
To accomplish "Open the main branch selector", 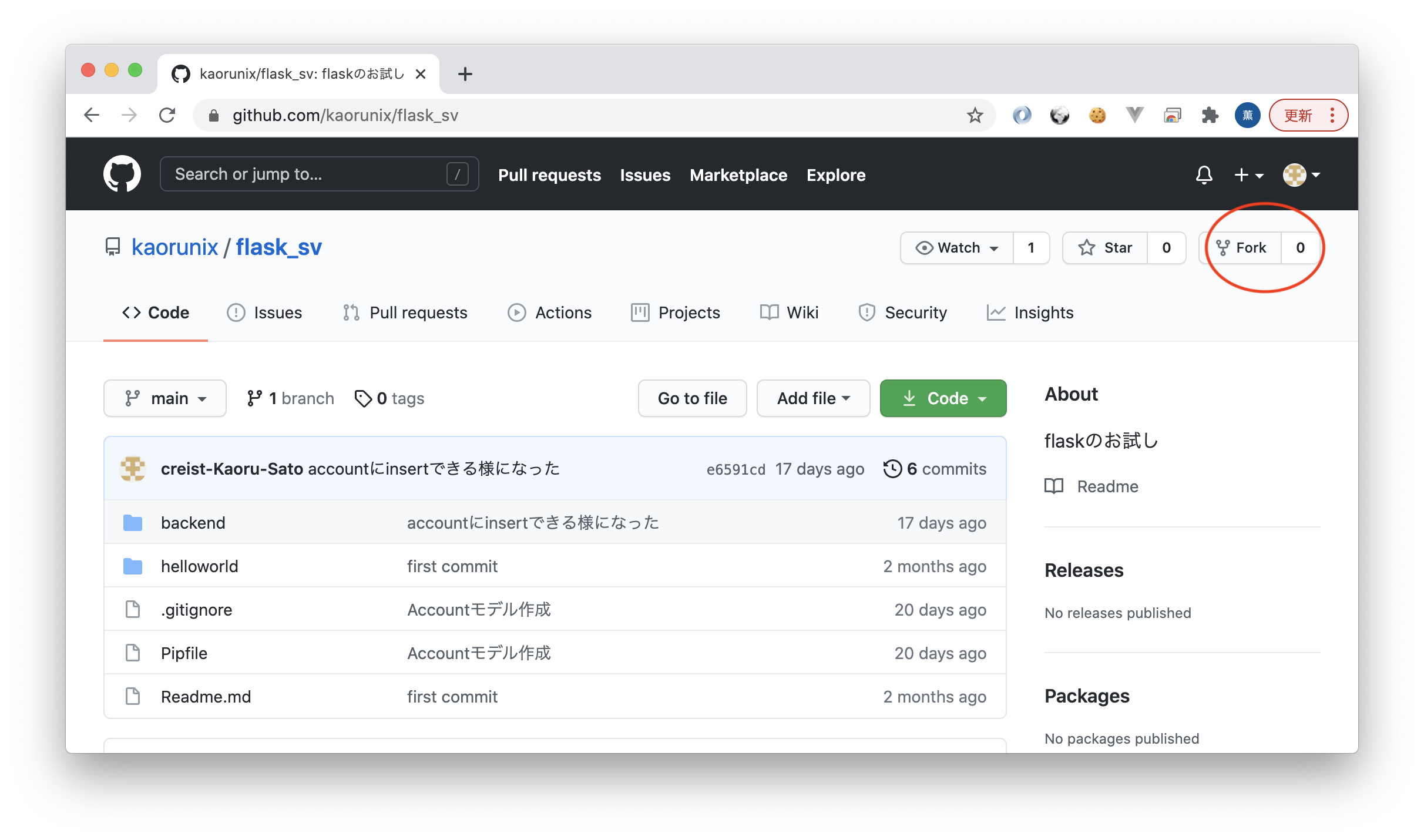I will coord(165,398).
